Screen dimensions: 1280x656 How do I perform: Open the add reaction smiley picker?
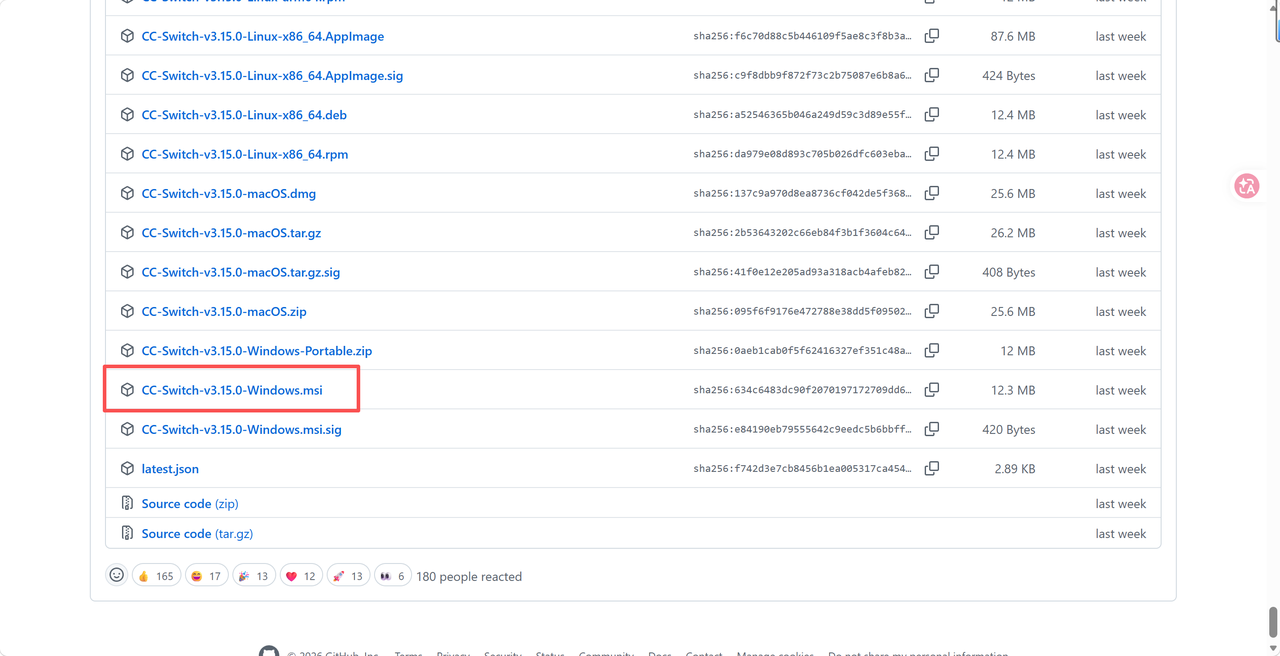click(x=117, y=575)
